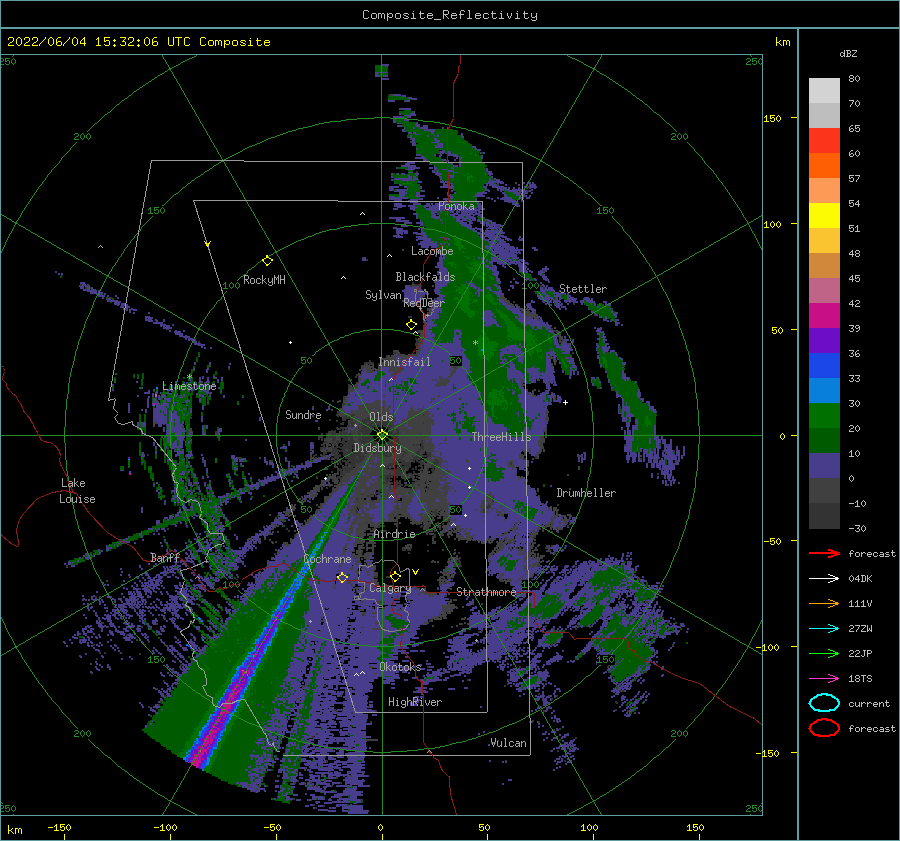Image resolution: width=900 pixels, height=841 pixels.
Task: Click the dBZ legend heading
Action: point(848,53)
